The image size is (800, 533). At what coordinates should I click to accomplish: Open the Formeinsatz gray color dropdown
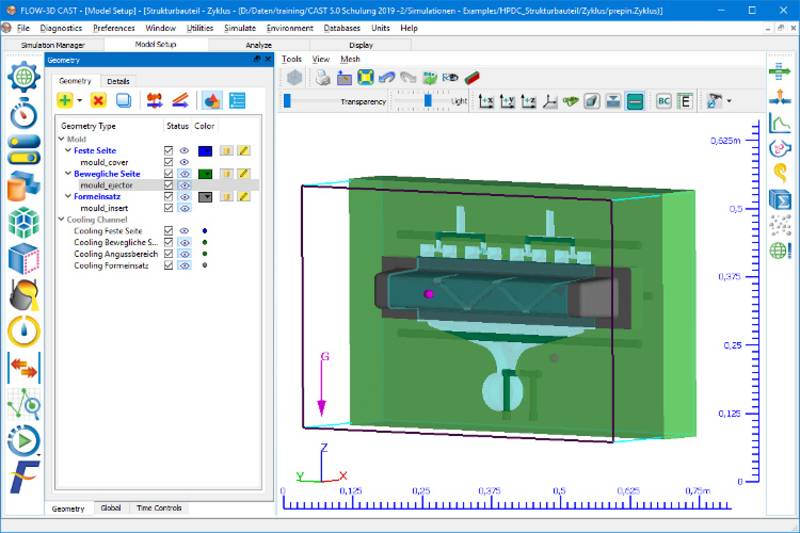205,197
